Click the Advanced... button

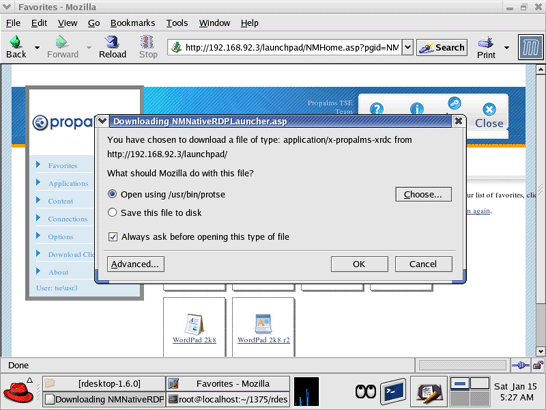click(x=135, y=264)
